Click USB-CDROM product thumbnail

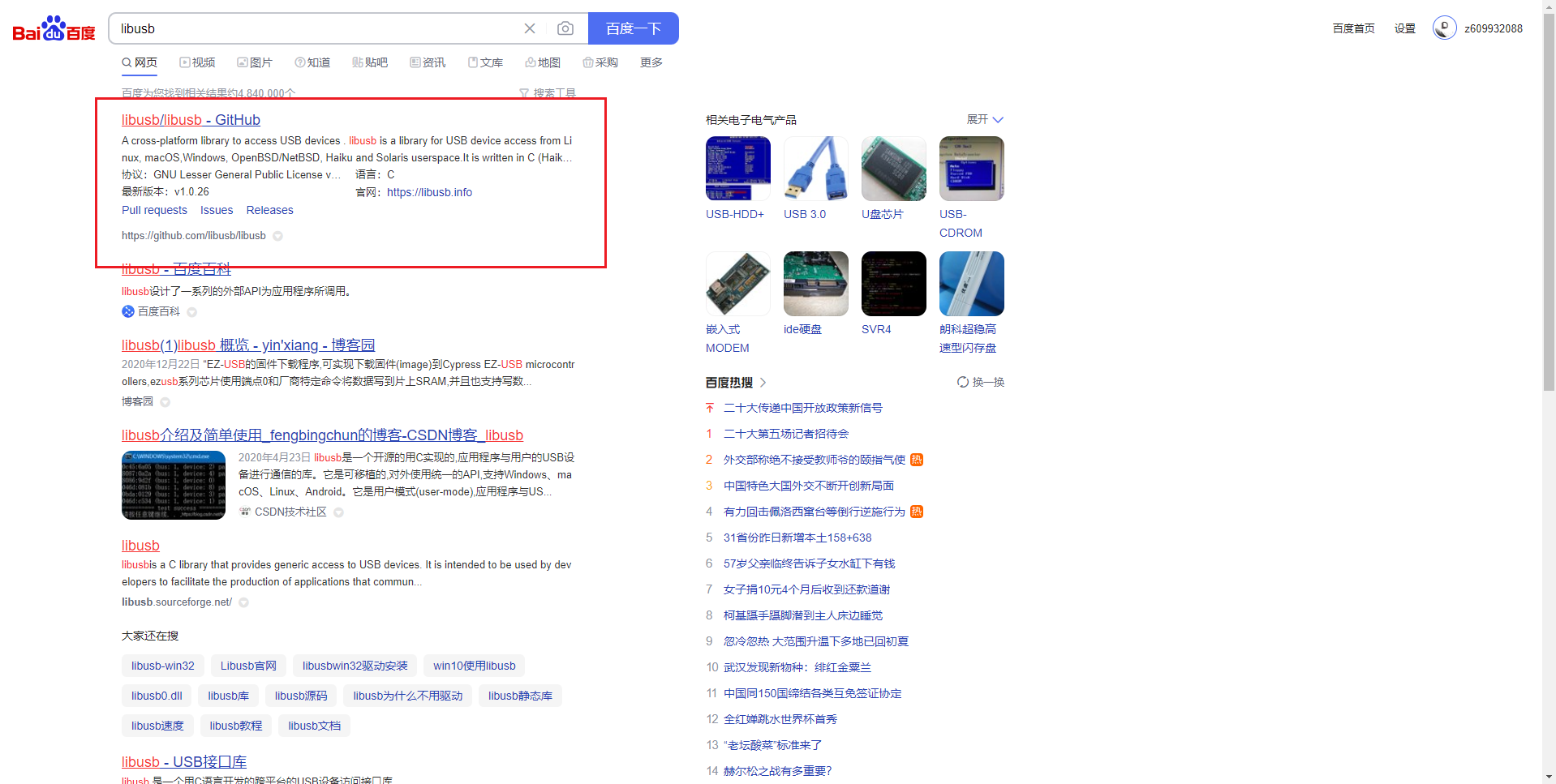[972, 169]
